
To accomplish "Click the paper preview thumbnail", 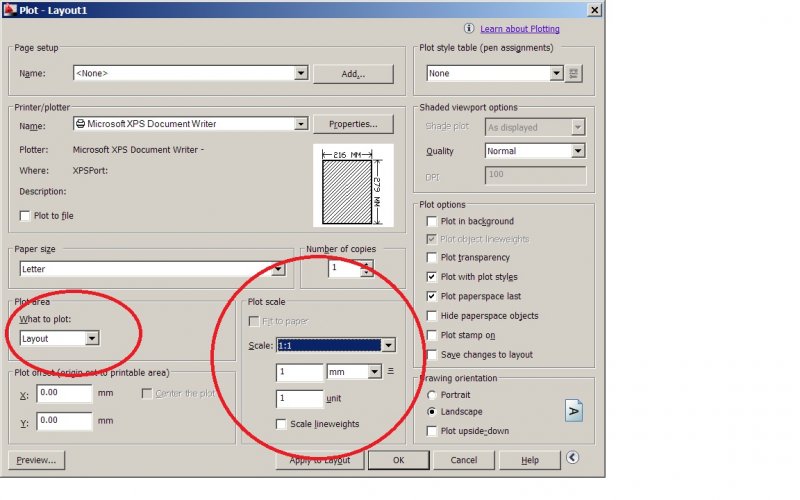I will tap(353, 186).
